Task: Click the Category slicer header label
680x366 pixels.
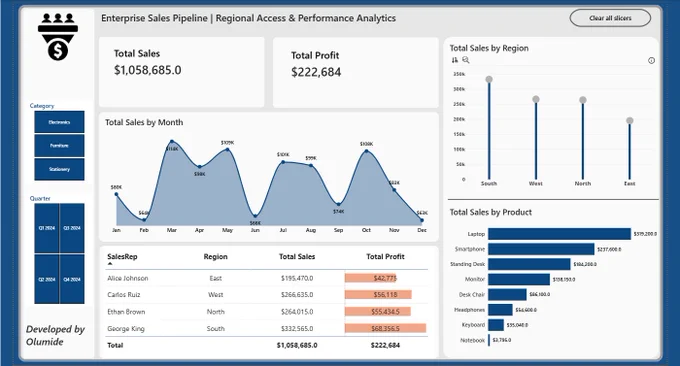Action: (42, 106)
